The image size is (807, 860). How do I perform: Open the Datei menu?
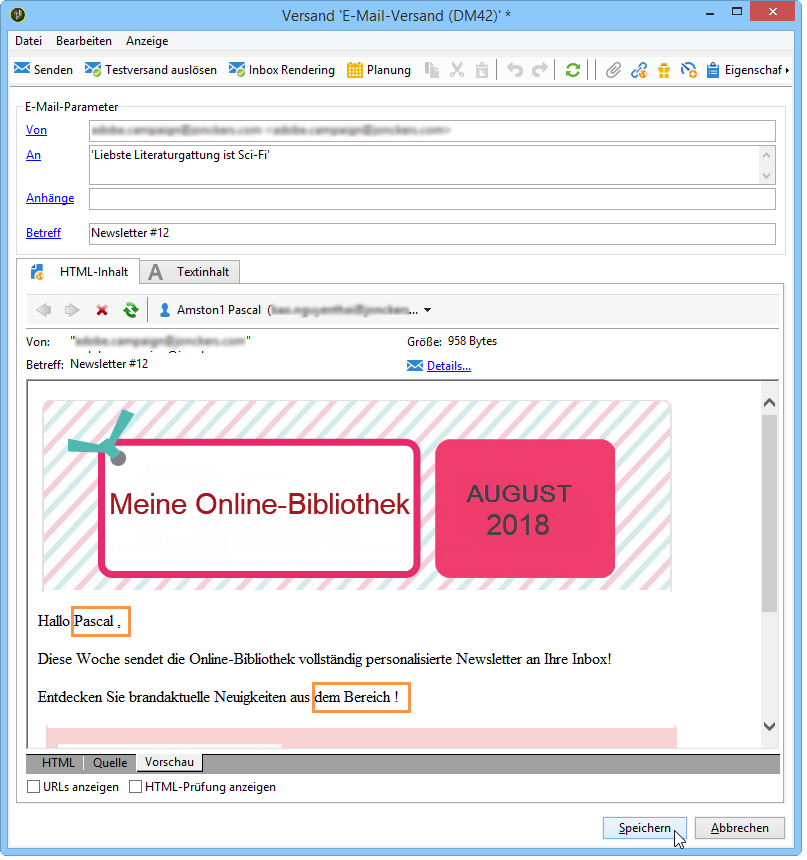[x=29, y=41]
